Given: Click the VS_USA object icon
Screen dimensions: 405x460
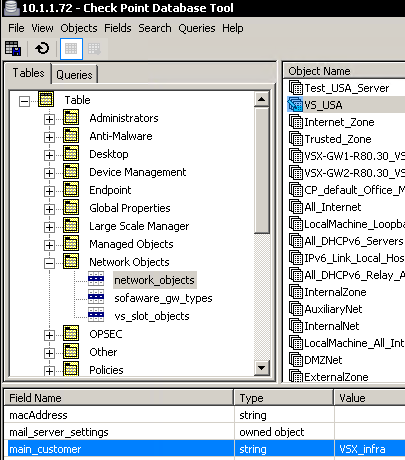Looking at the screenshot, I should click(295, 105).
